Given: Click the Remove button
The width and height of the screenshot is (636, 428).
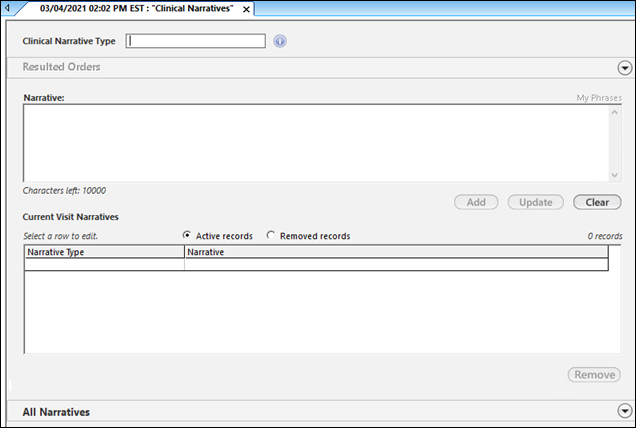Looking at the screenshot, I should pyautogui.click(x=594, y=374).
